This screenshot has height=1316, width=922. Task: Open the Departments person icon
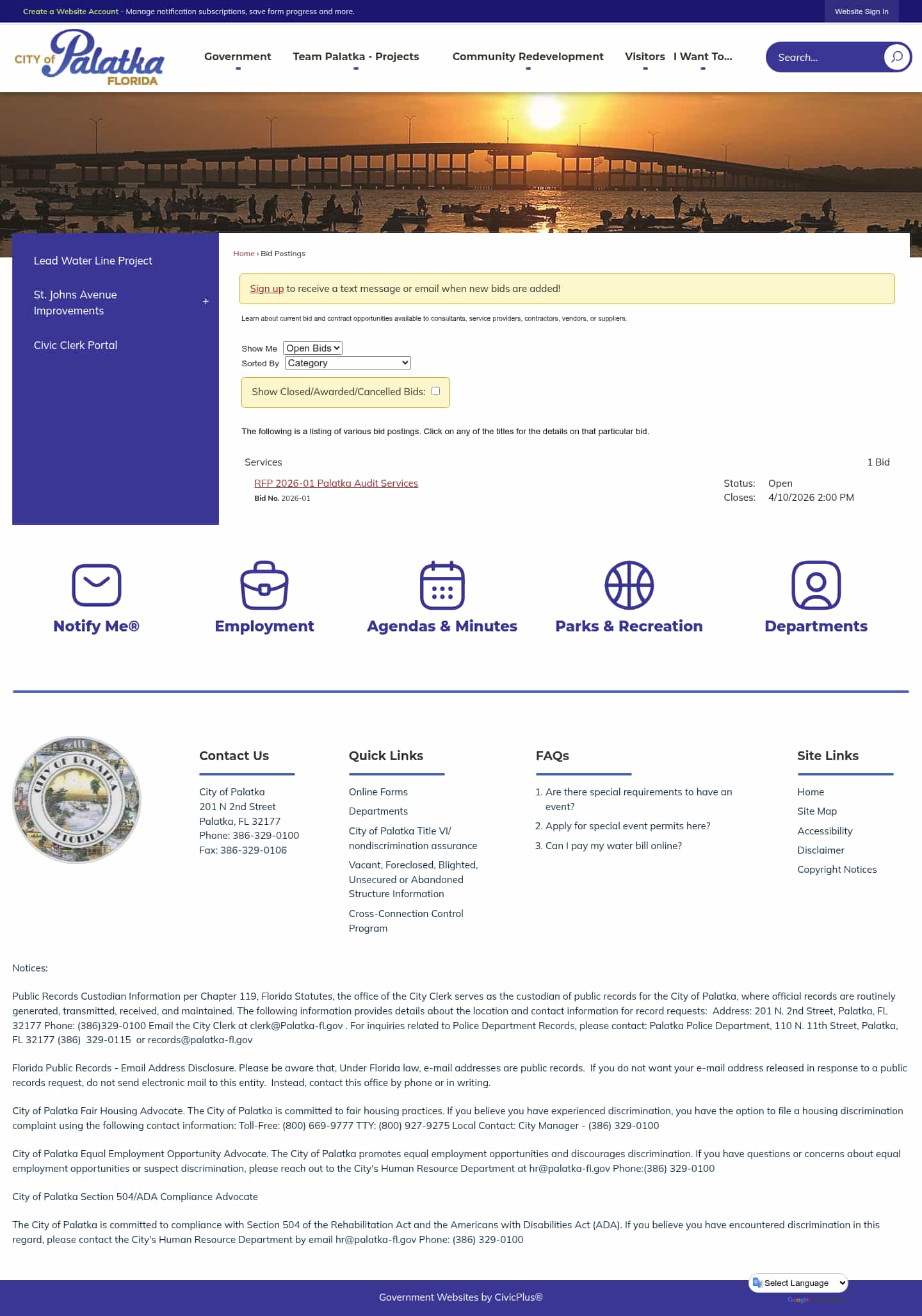(816, 585)
